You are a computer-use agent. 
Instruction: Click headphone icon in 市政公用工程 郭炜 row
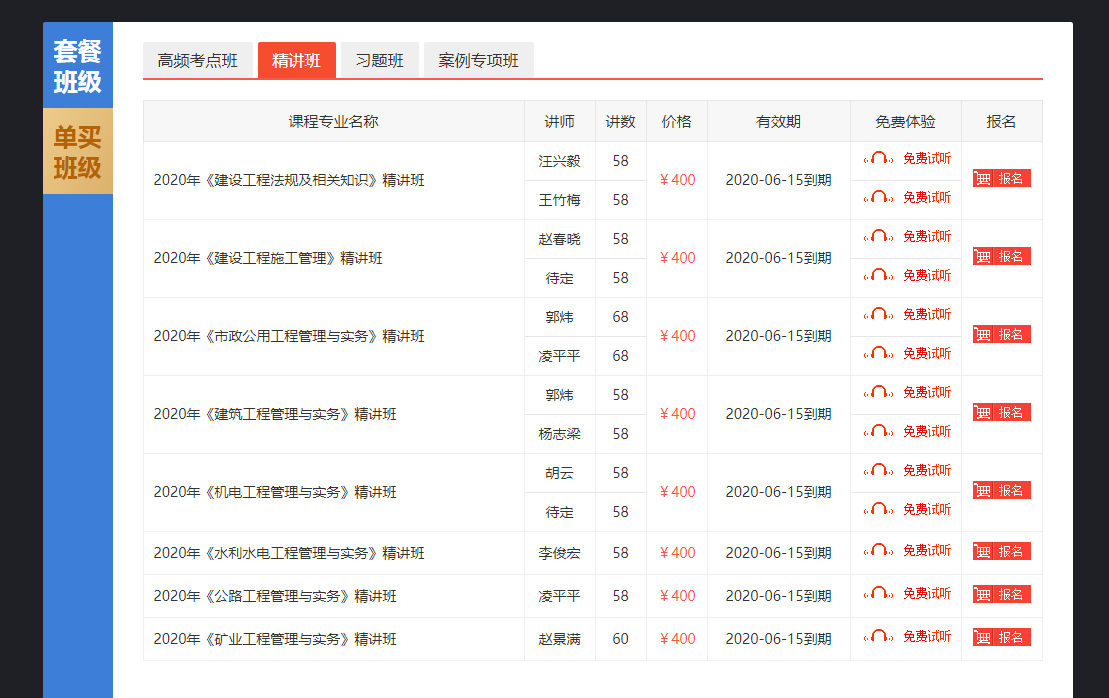[878, 314]
